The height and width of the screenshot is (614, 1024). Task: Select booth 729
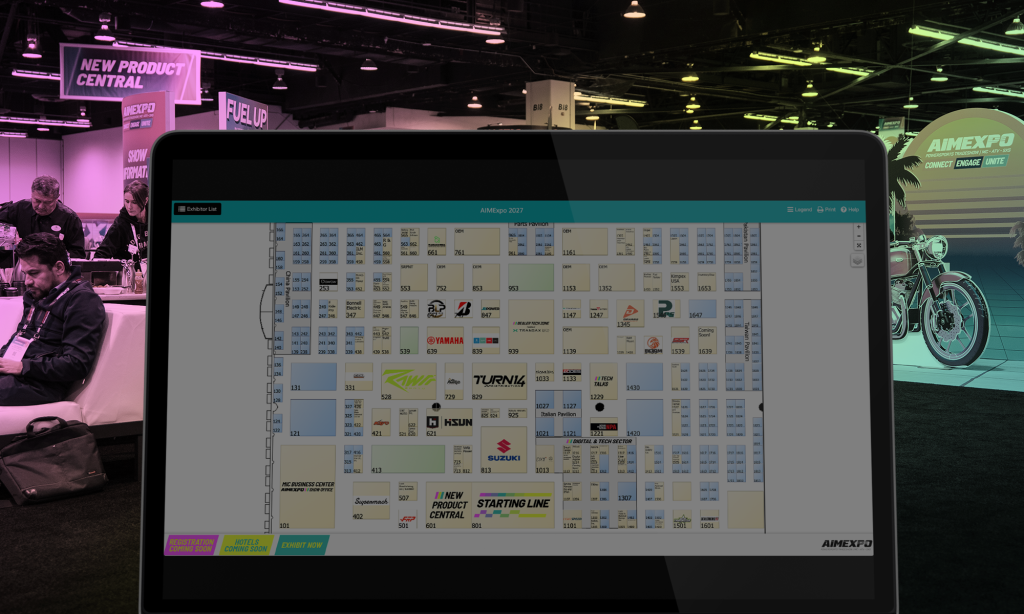pos(454,381)
